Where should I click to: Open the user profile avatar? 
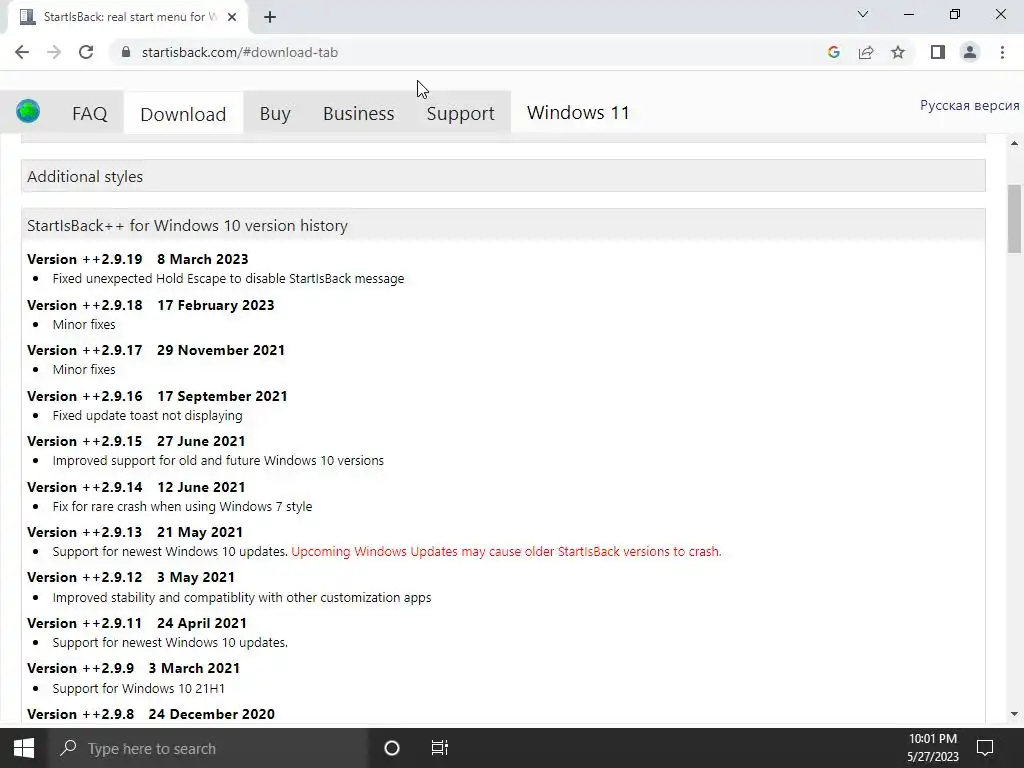[x=970, y=52]
